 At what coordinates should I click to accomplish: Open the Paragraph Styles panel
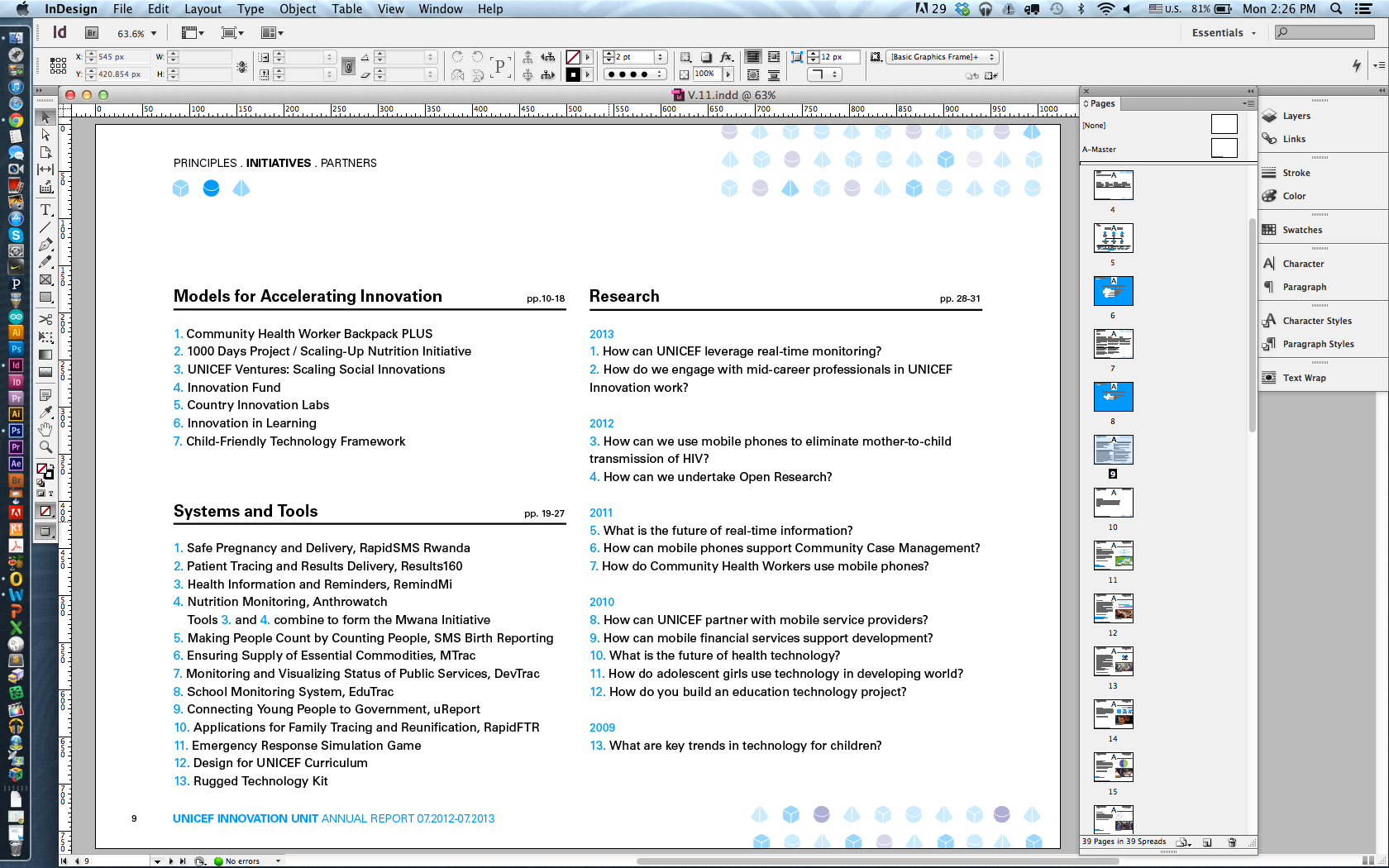(1317, 344)
